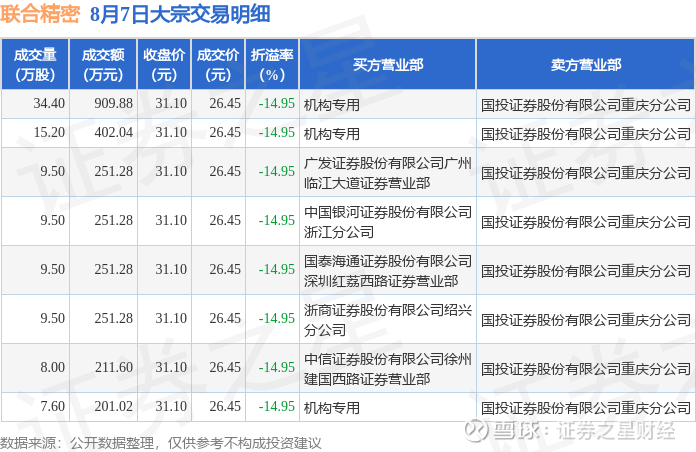This screenshot has height=452, width=696.
Task: Click buyer 中信证券股份有限公司徐州建国西路证券营业部
Action: pos(388,369)
